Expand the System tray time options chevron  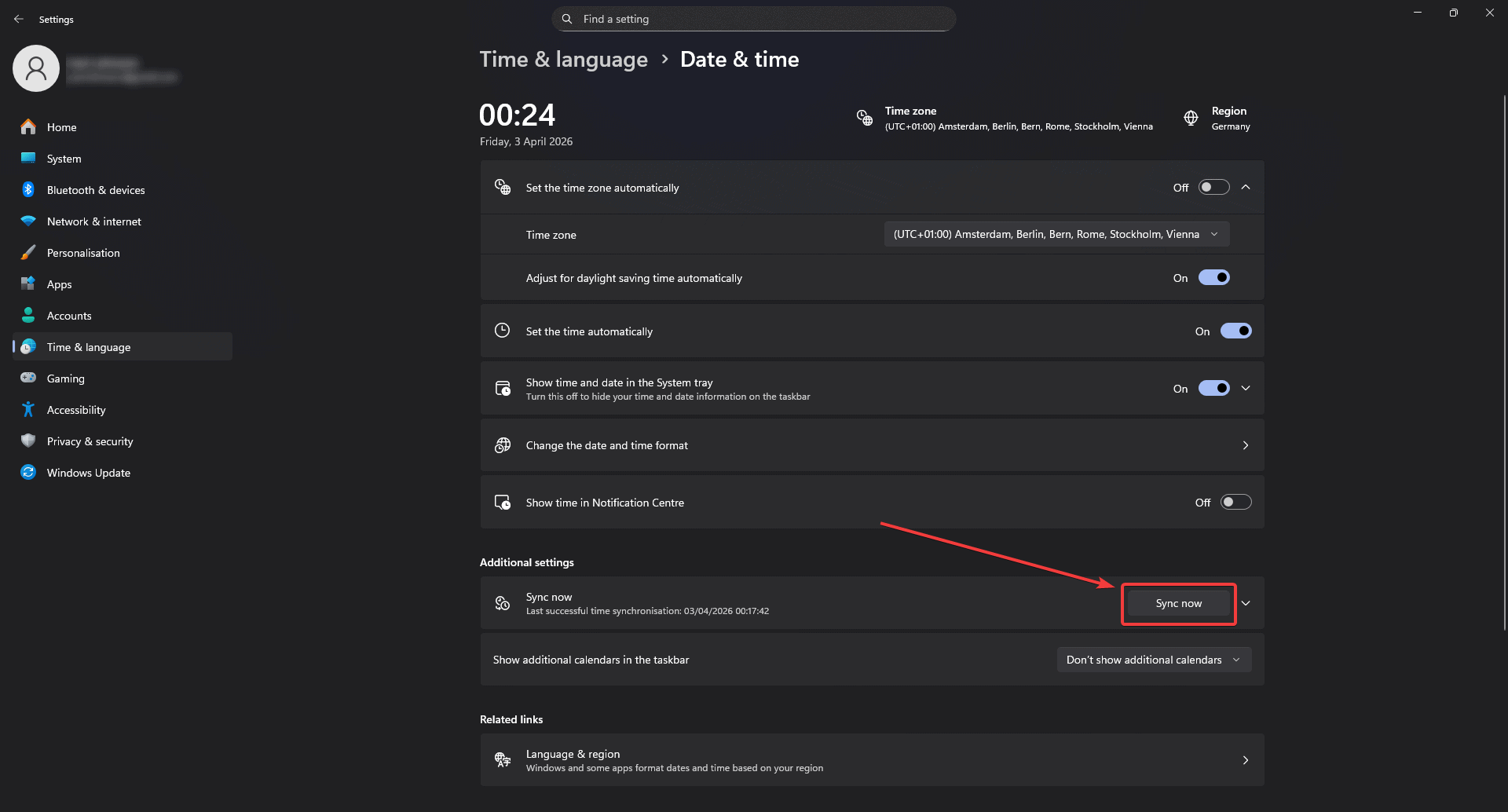click(1246, 388)
